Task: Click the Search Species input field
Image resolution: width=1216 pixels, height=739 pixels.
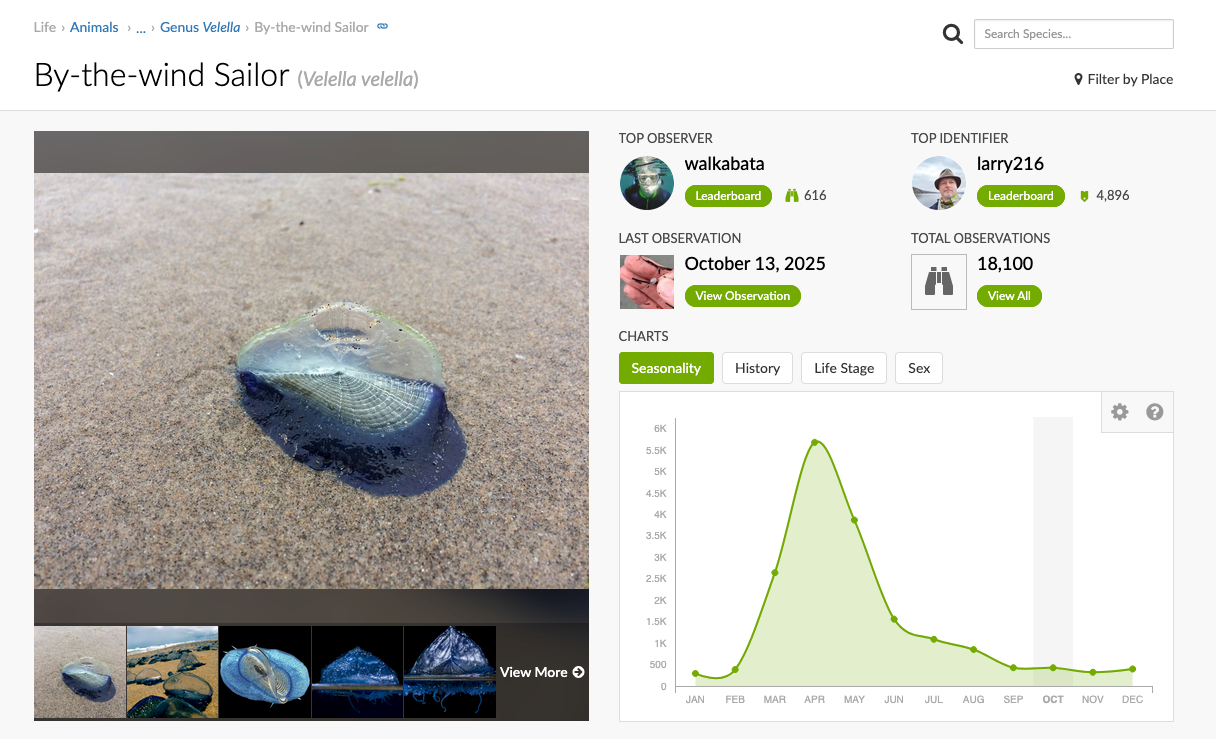Action: [1073, 34]
